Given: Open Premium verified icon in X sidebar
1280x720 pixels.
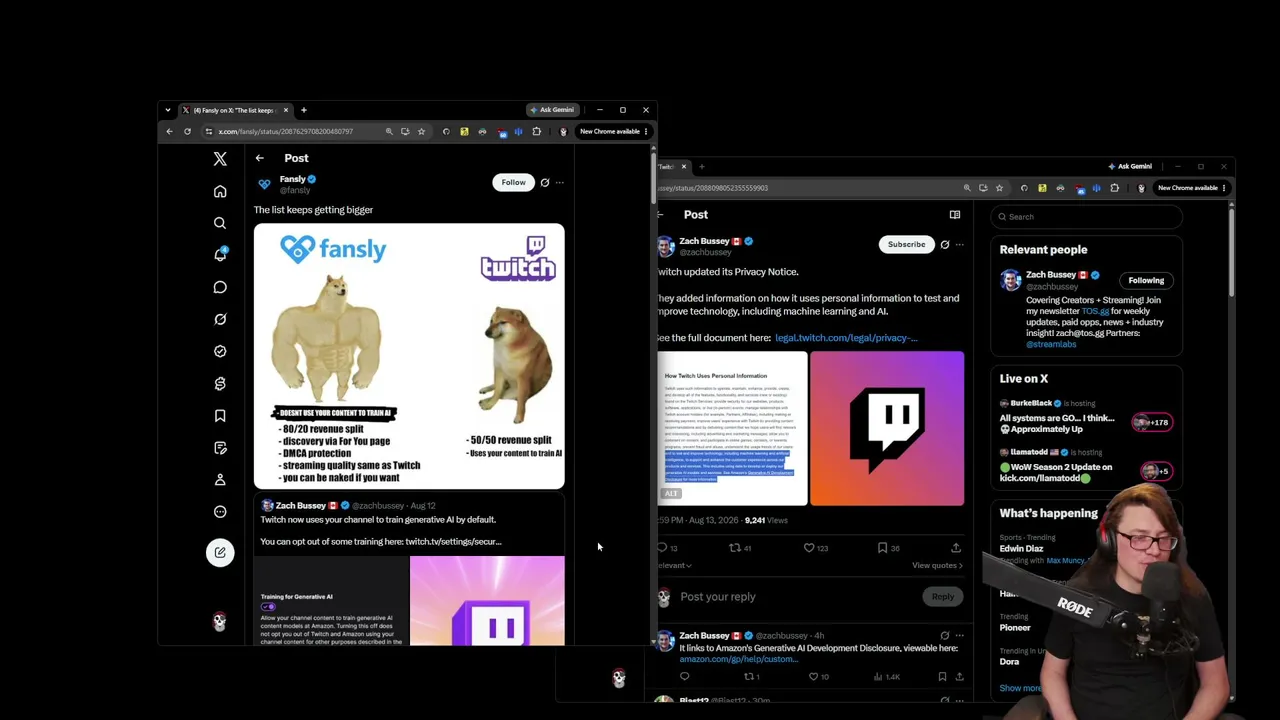Looking at the screenshot, I should [220, 351].
